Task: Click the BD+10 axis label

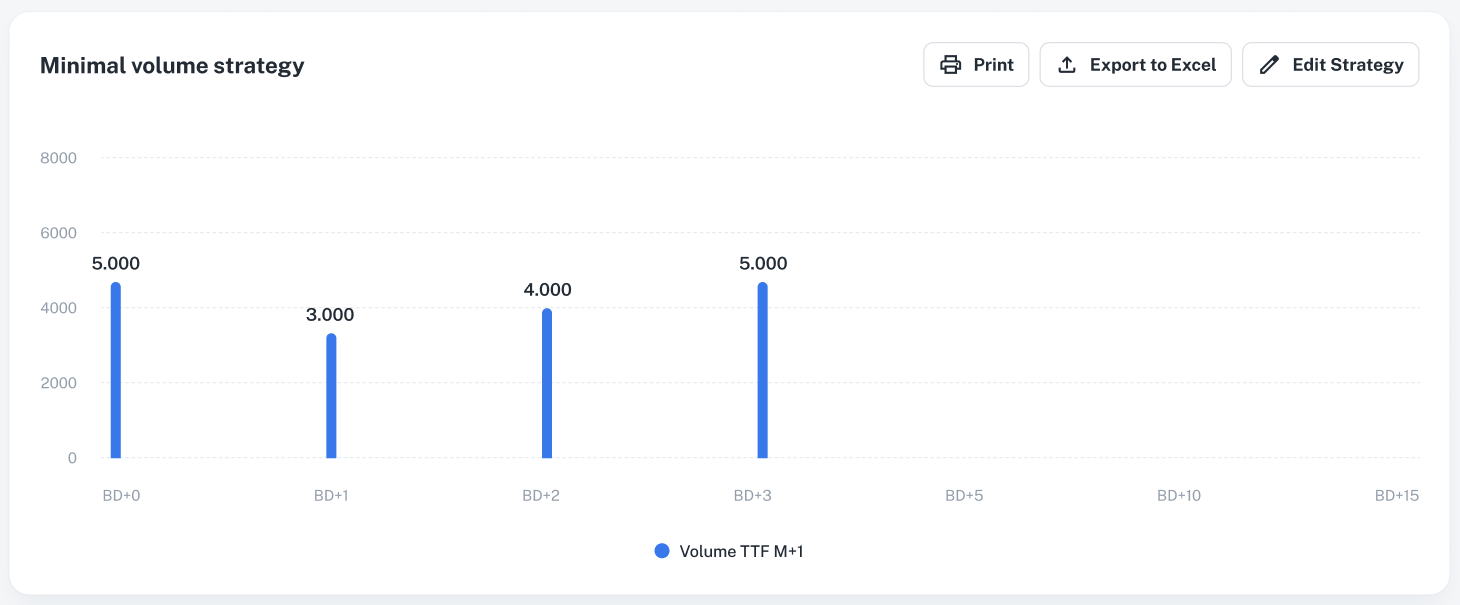Action: pos(1178,496)
